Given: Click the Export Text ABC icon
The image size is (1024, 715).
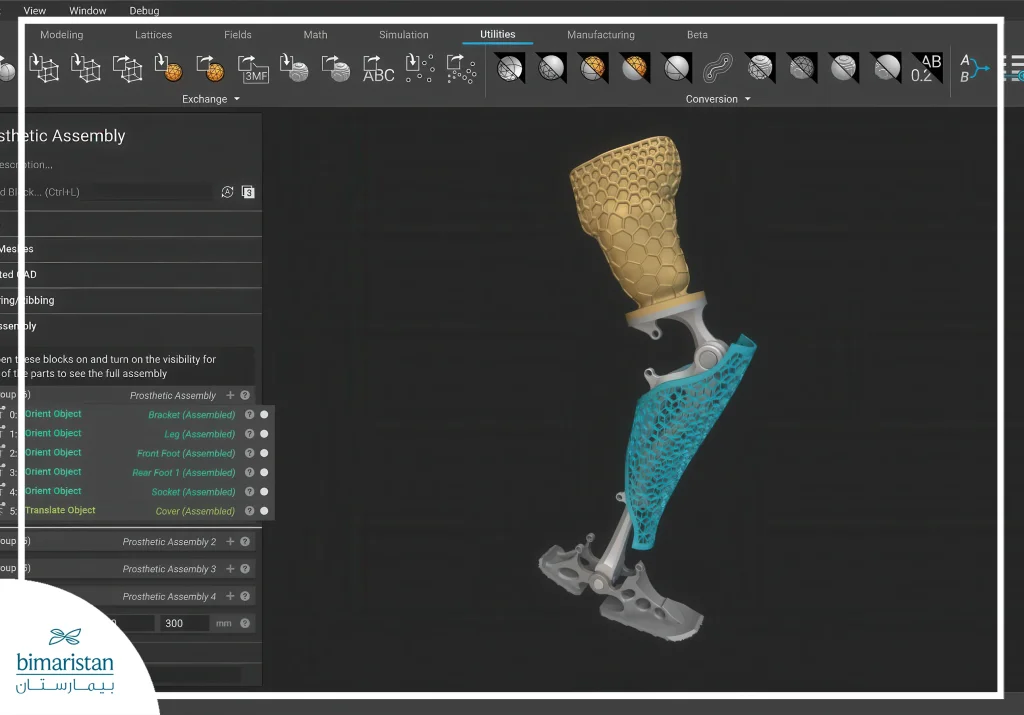Looking at the screenshot, I should tap(379, 68).
